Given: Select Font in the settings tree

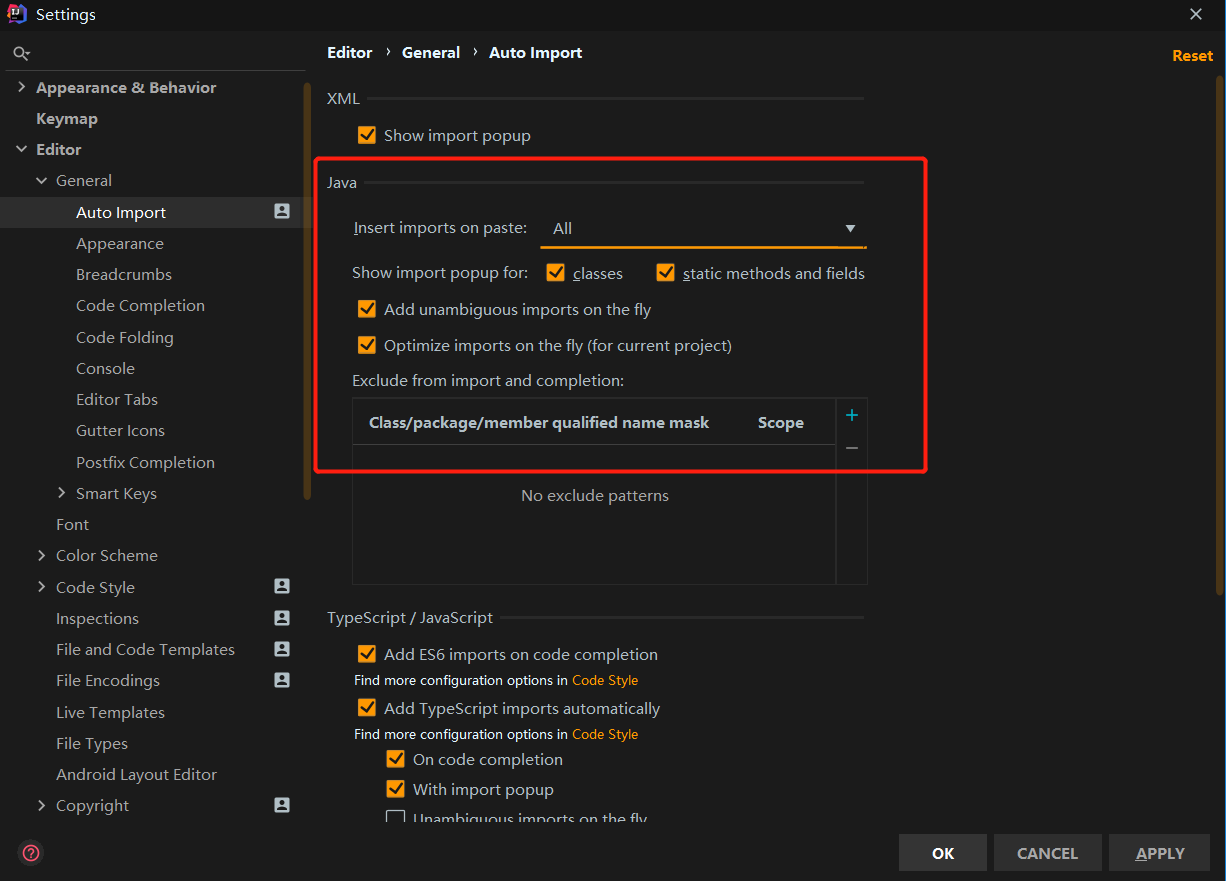Looking at the screenshot, I should tap(72, 524).
